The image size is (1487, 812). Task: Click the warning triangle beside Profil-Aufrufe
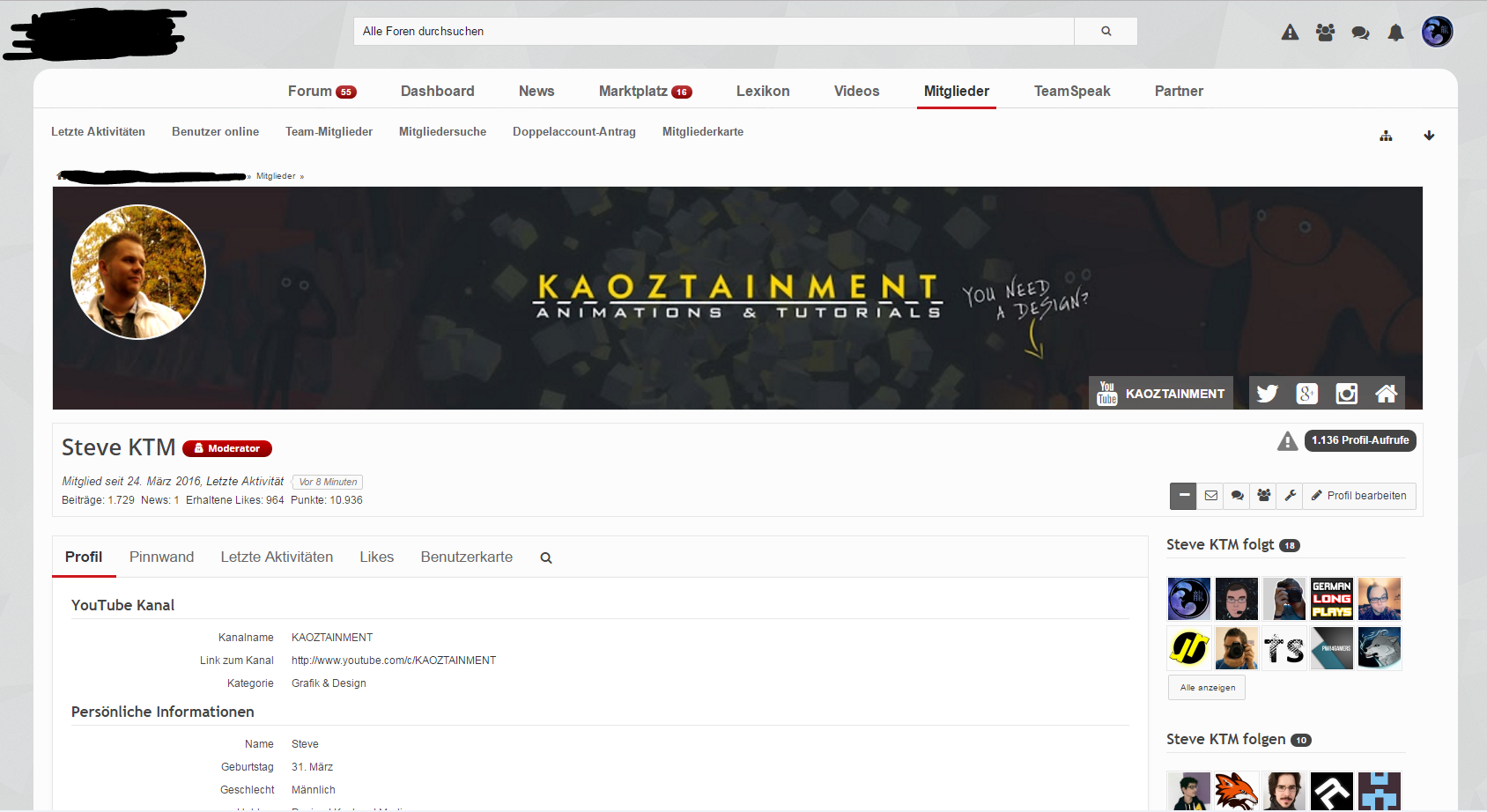point(1288,440)
